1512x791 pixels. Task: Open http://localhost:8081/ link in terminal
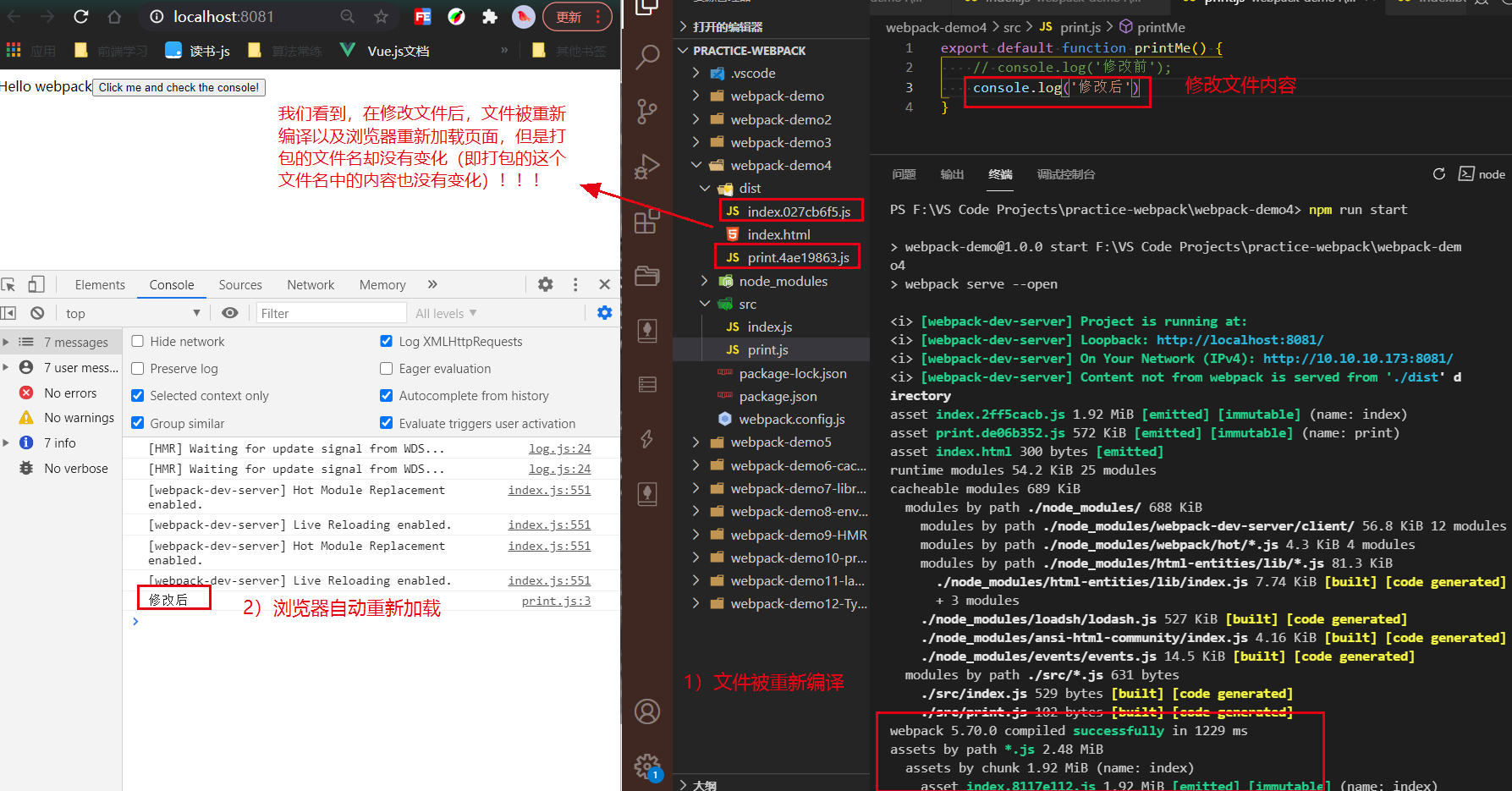click(1240, 340)
